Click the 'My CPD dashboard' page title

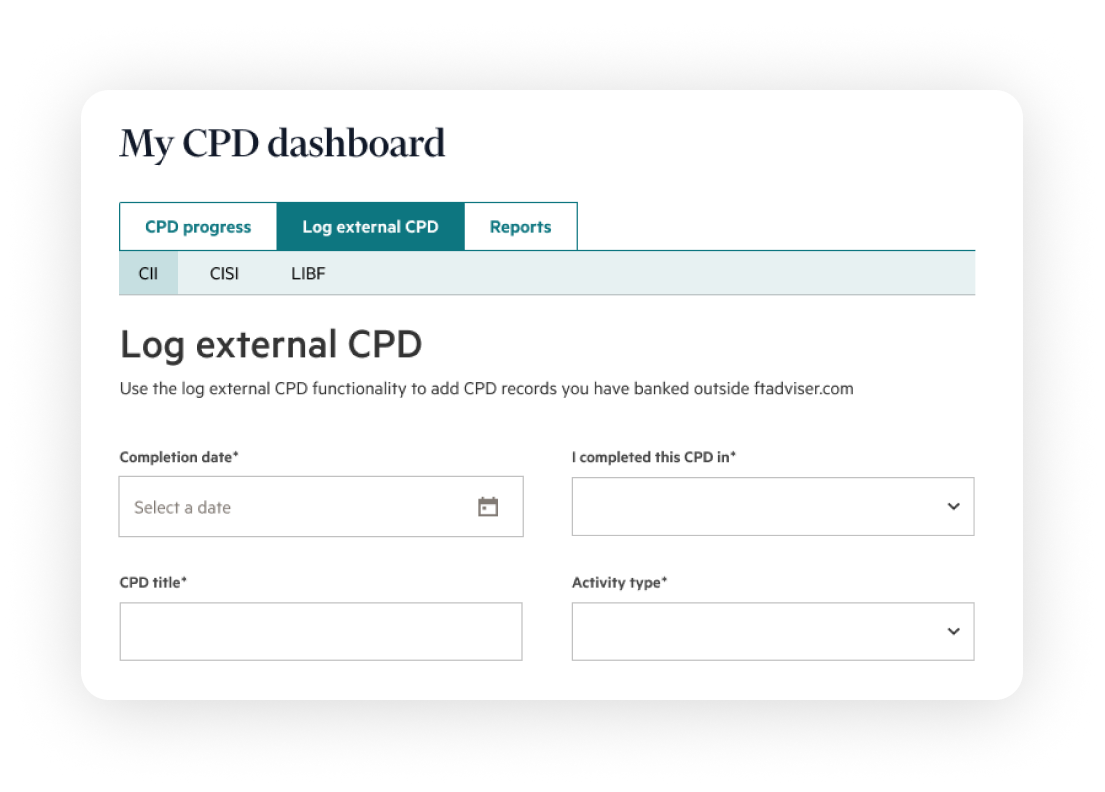pyautogui.click(x=282, y=144)
